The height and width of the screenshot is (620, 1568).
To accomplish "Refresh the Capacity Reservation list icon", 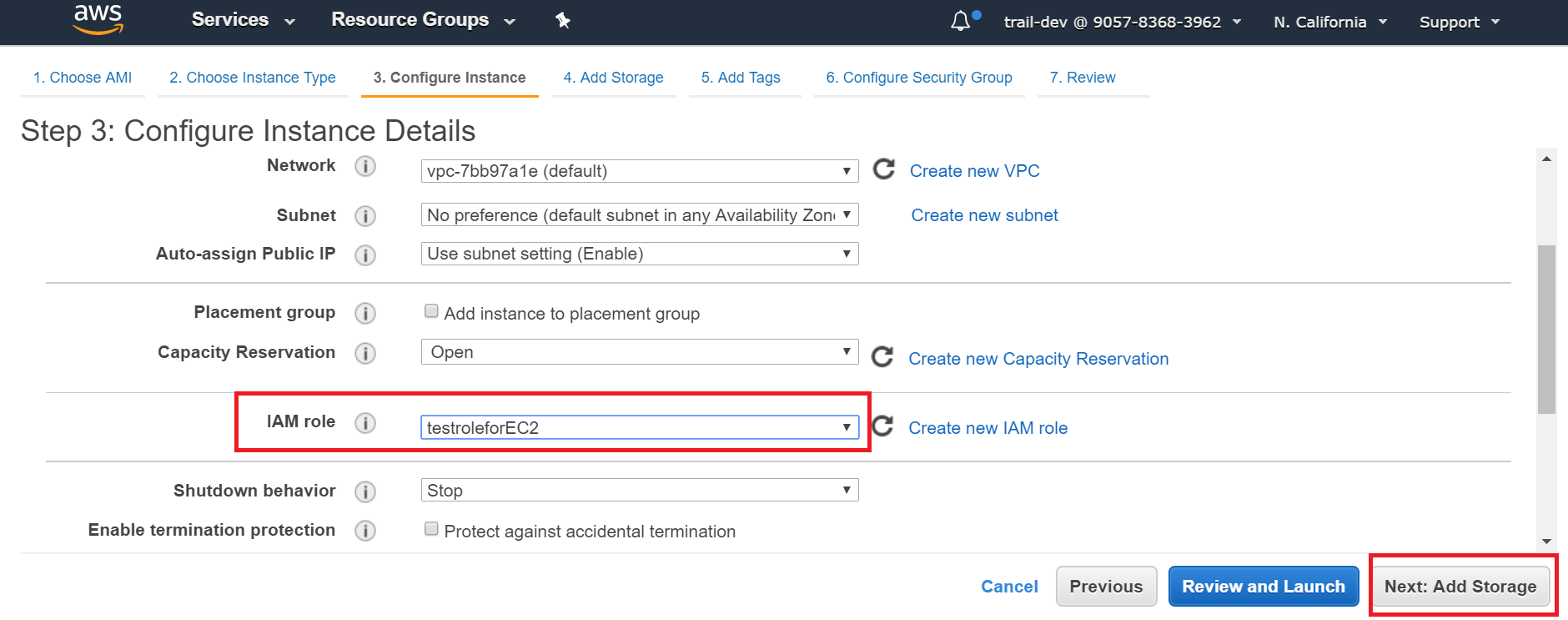I will tap(882, 357).
